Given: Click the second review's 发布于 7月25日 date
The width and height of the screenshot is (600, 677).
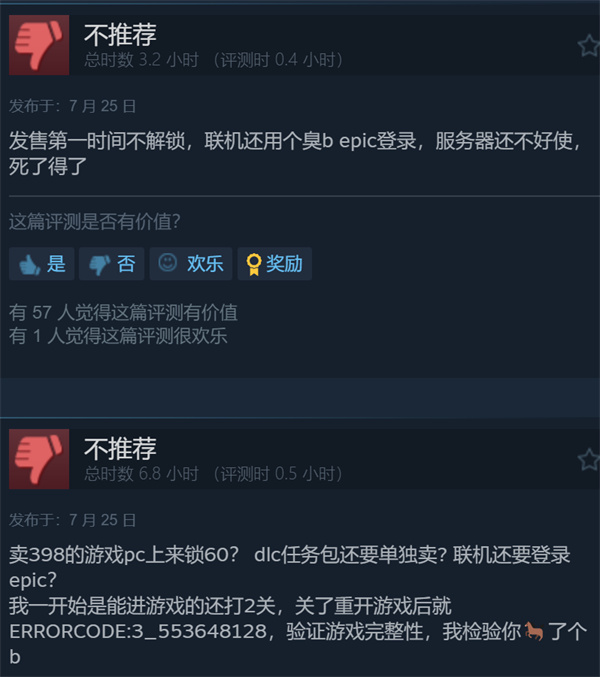Looking at the screenshot, I should point(73,520).
